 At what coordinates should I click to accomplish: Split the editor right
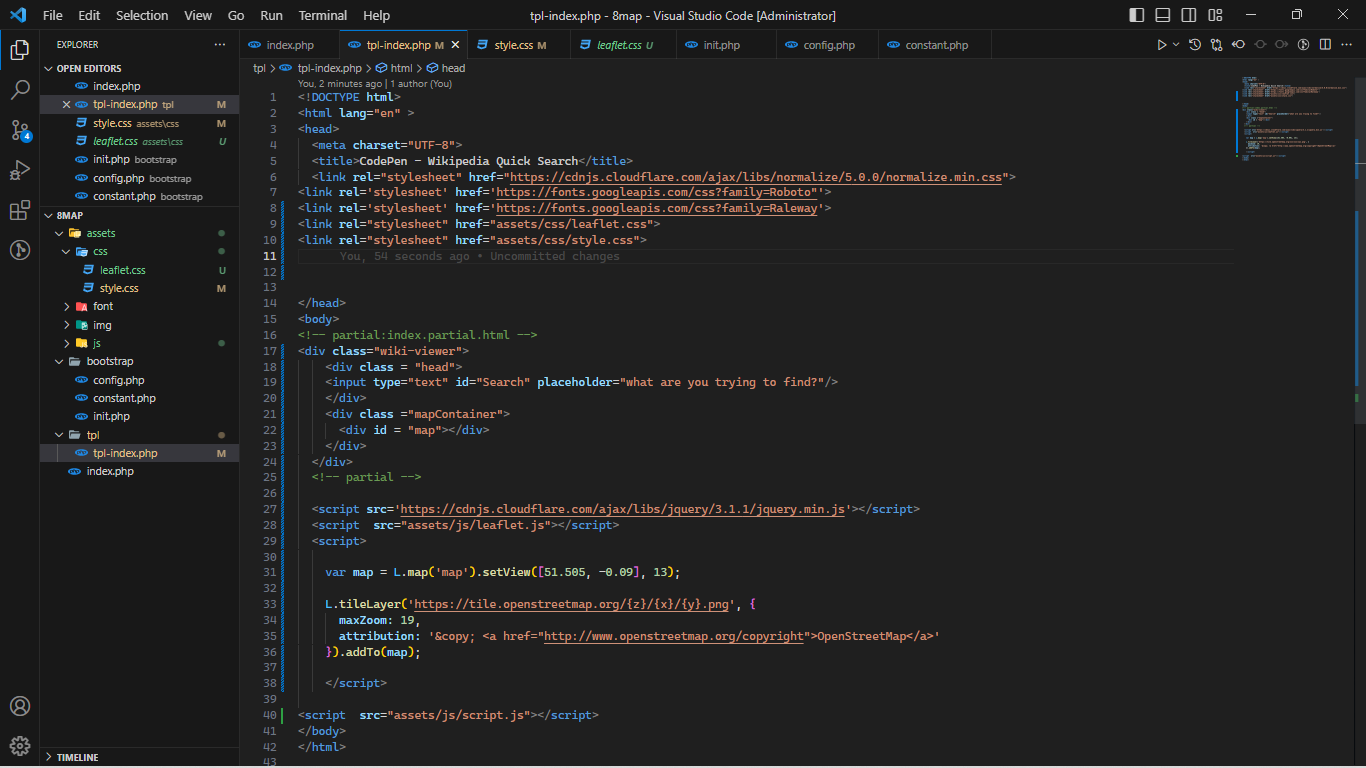tap(1325, 45)
